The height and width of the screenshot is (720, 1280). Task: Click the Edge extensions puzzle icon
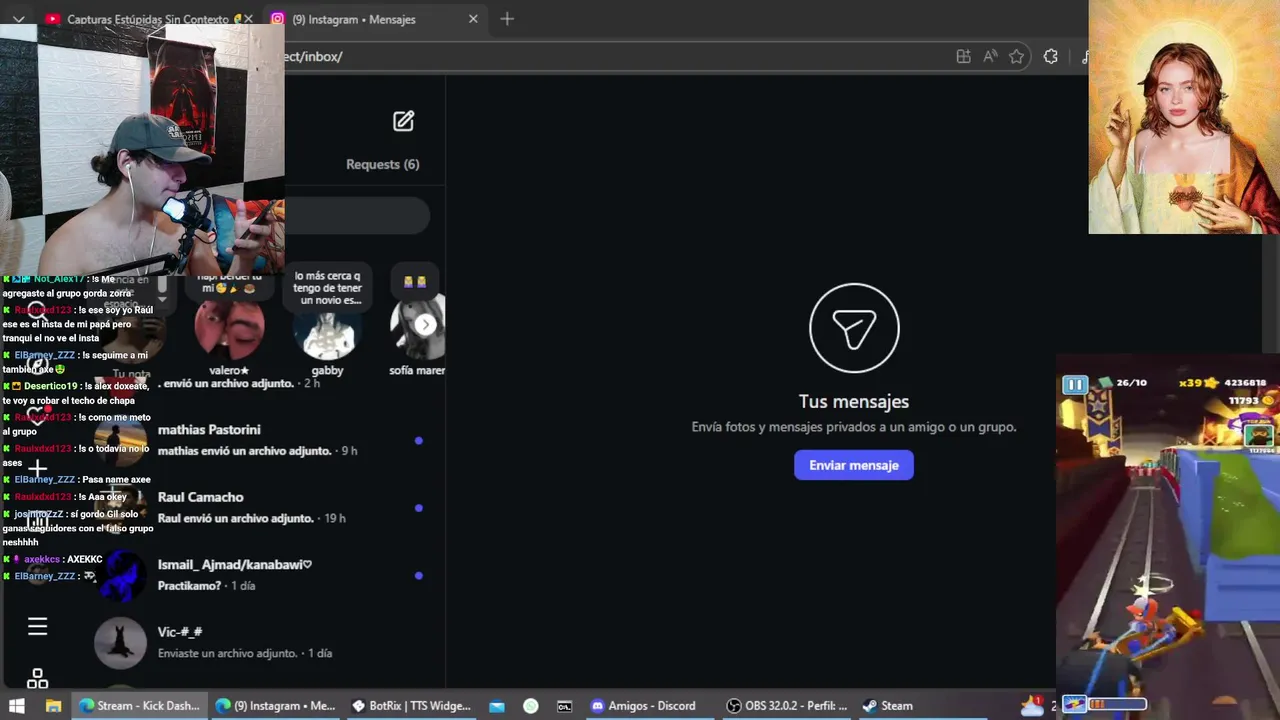point(1050,57)
